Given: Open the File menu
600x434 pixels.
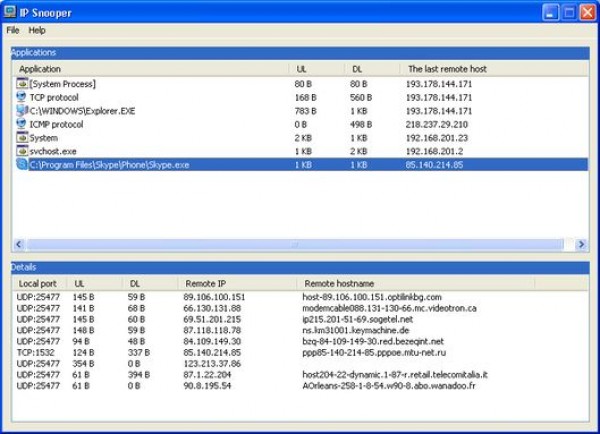Looking at the screenshot, I should click(x=13, y=30).
